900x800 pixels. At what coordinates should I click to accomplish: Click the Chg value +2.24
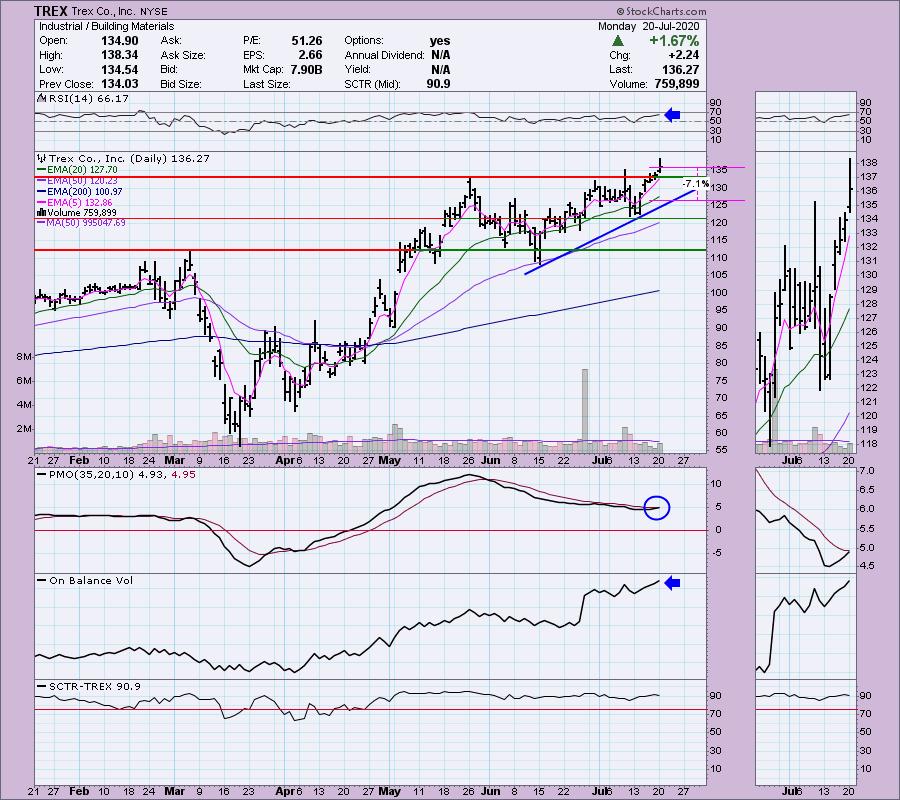tap(684, 55)
